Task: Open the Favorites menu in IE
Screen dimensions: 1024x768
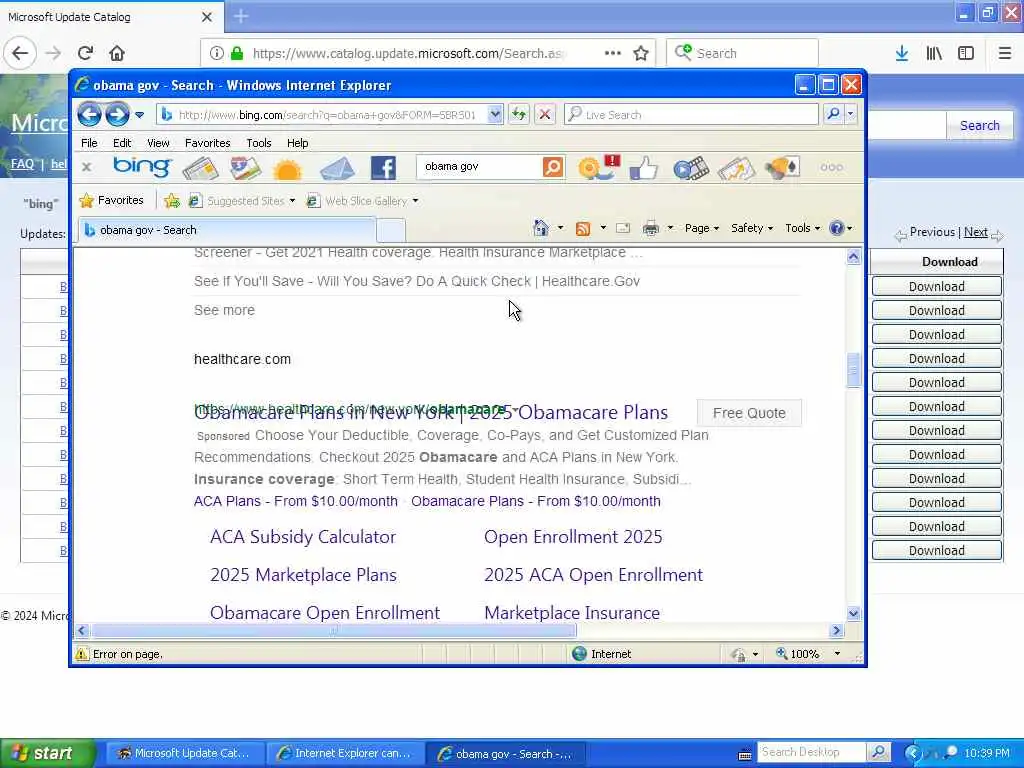Action: pos(208,143)
